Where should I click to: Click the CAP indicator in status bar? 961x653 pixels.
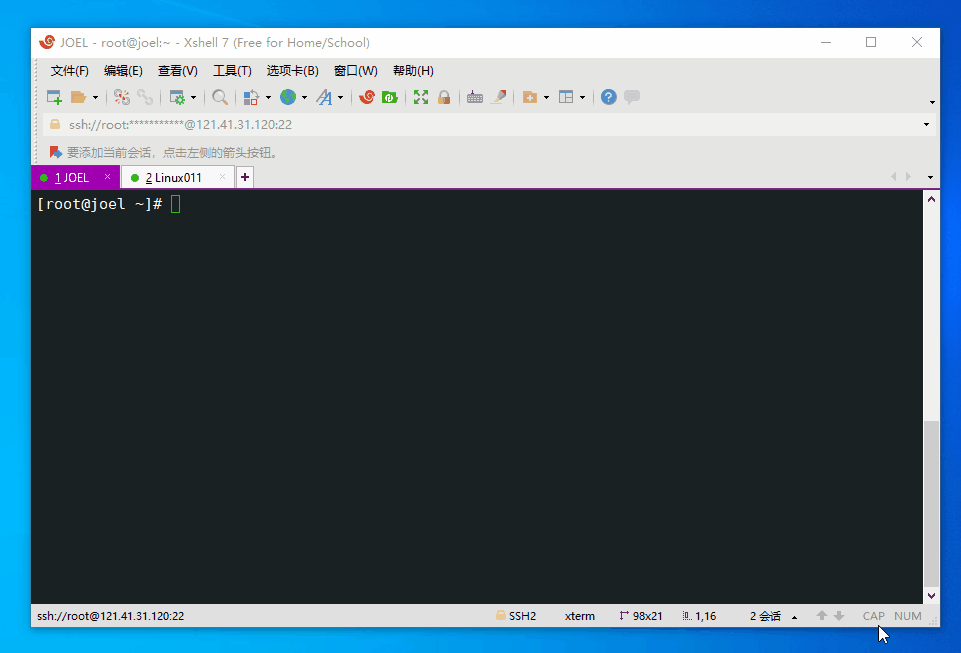pos(873,616)
